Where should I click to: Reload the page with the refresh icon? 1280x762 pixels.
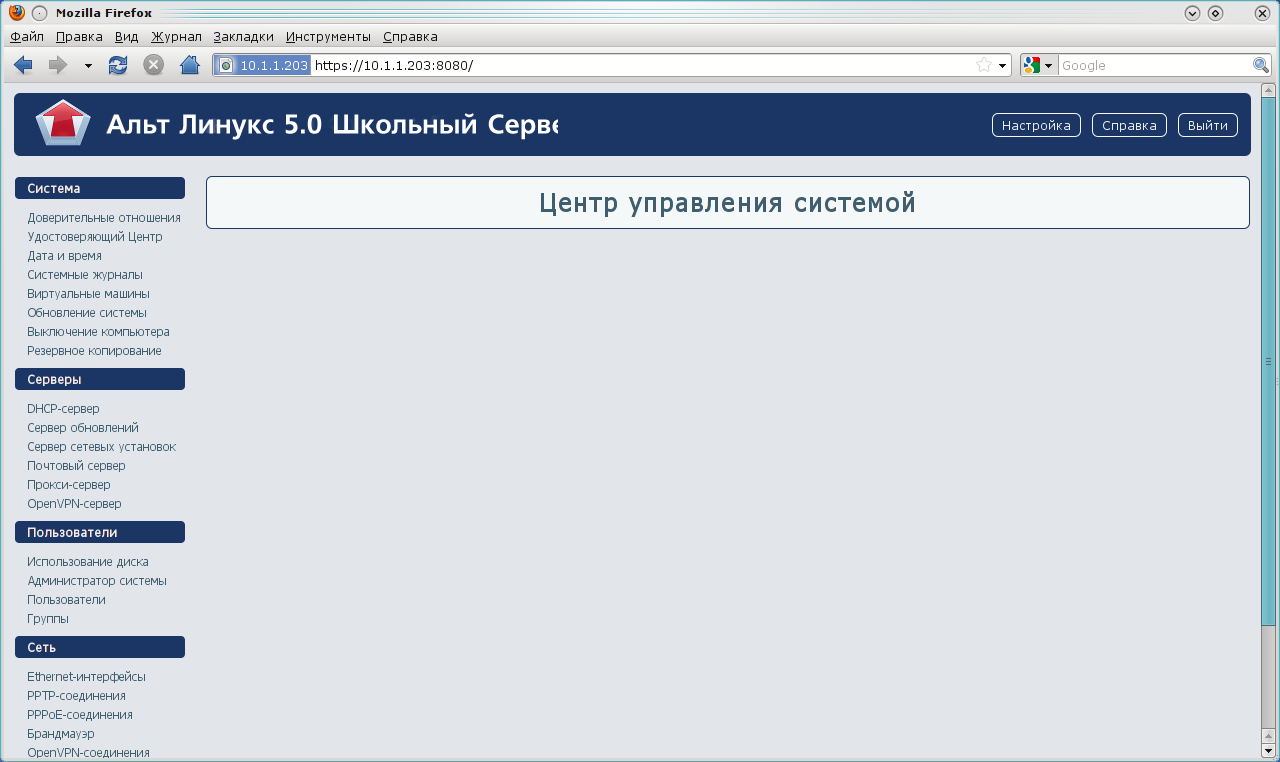tap(118, 65)
